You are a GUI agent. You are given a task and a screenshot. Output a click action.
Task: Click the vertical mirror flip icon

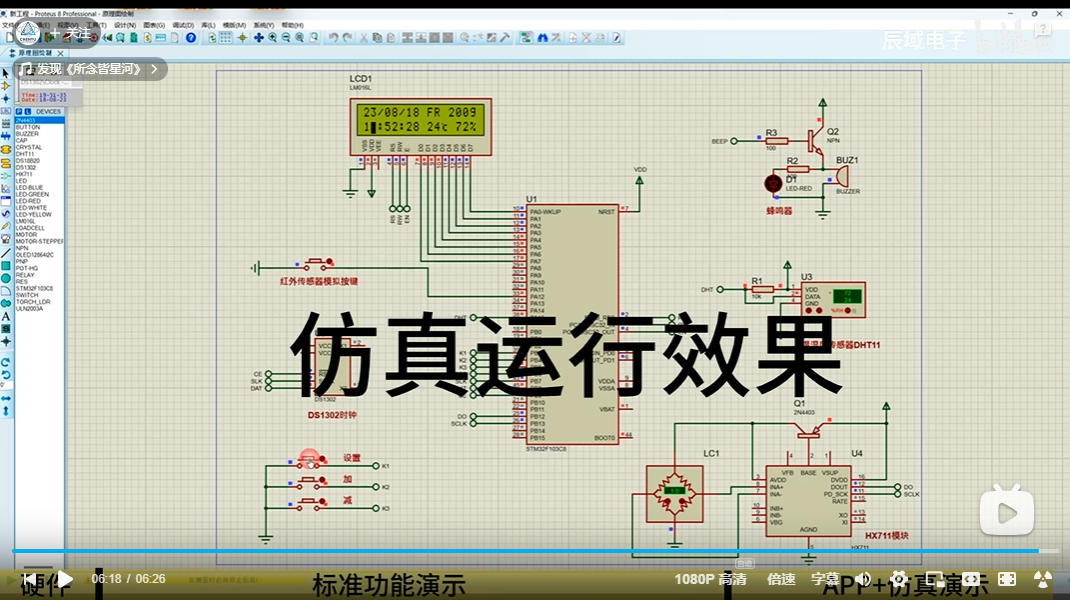5,411
